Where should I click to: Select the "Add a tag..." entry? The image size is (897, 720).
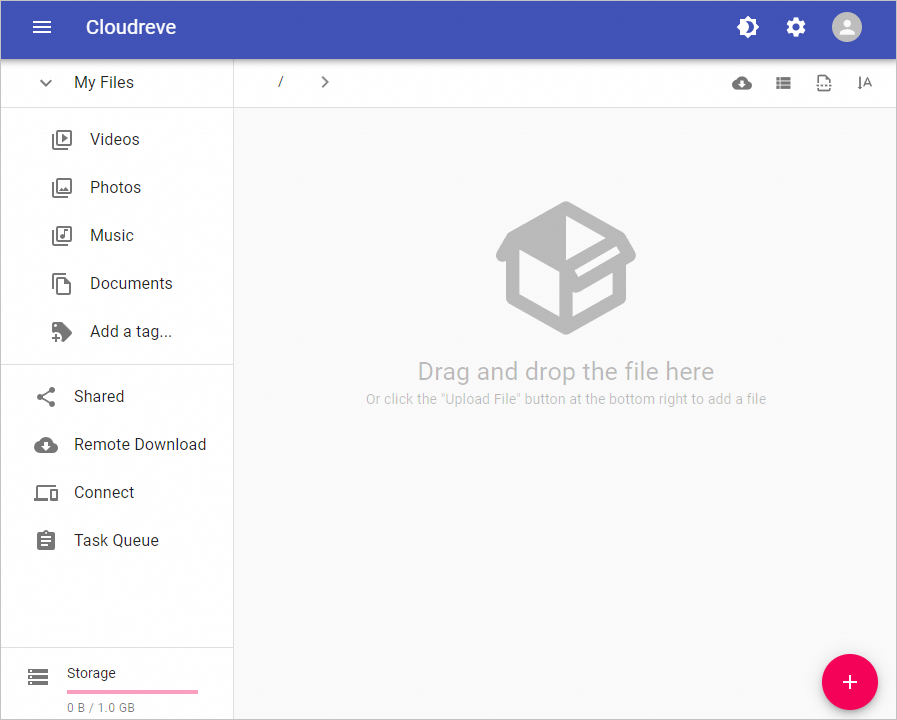(x=131, y=332)
